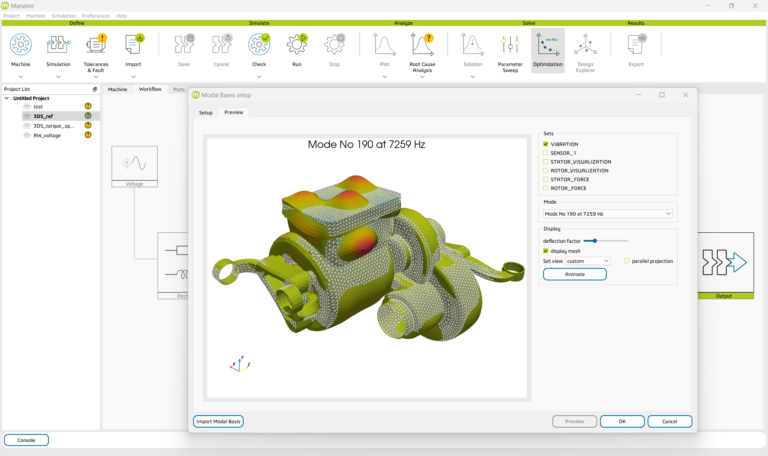The image size is (768, 456).
Task: Open the Preferences menu
Action: point(96,16)
